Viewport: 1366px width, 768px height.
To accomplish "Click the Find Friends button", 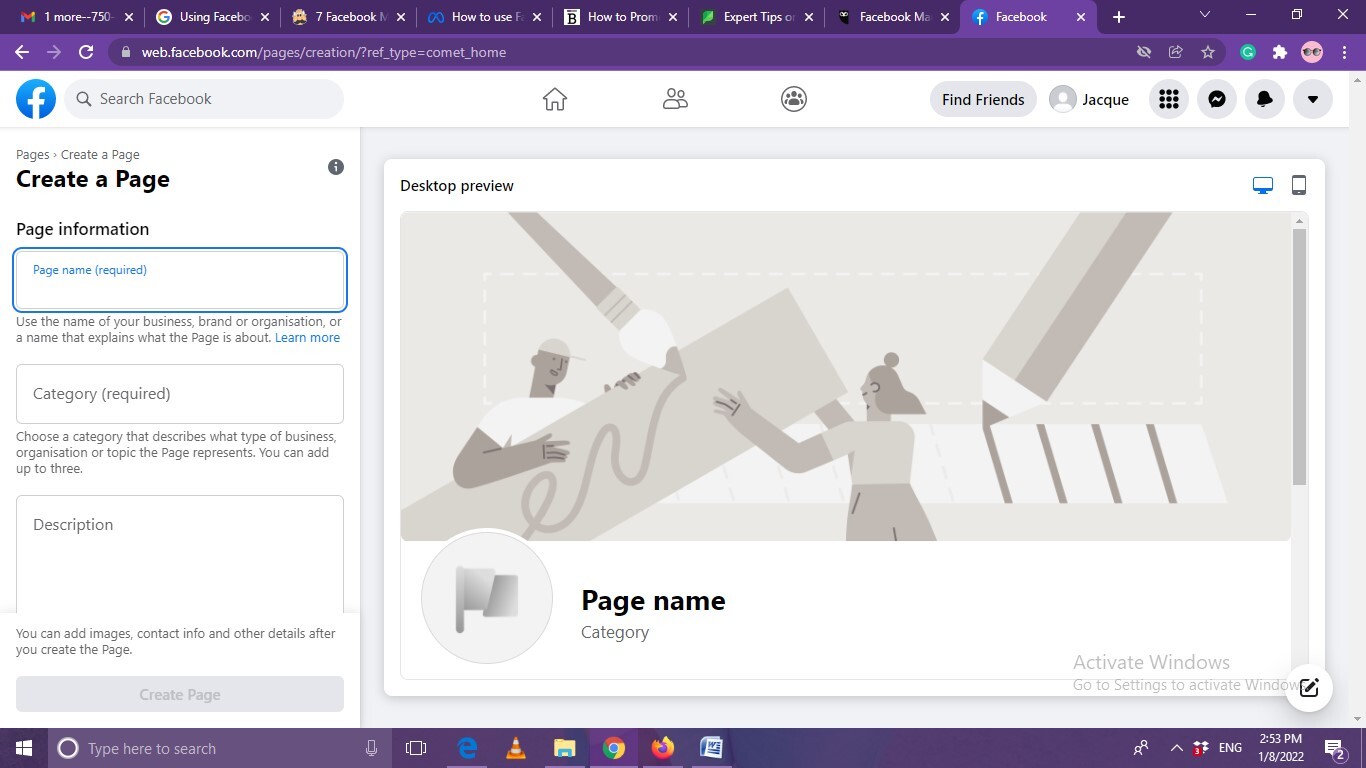I will (x=982, y=99).
